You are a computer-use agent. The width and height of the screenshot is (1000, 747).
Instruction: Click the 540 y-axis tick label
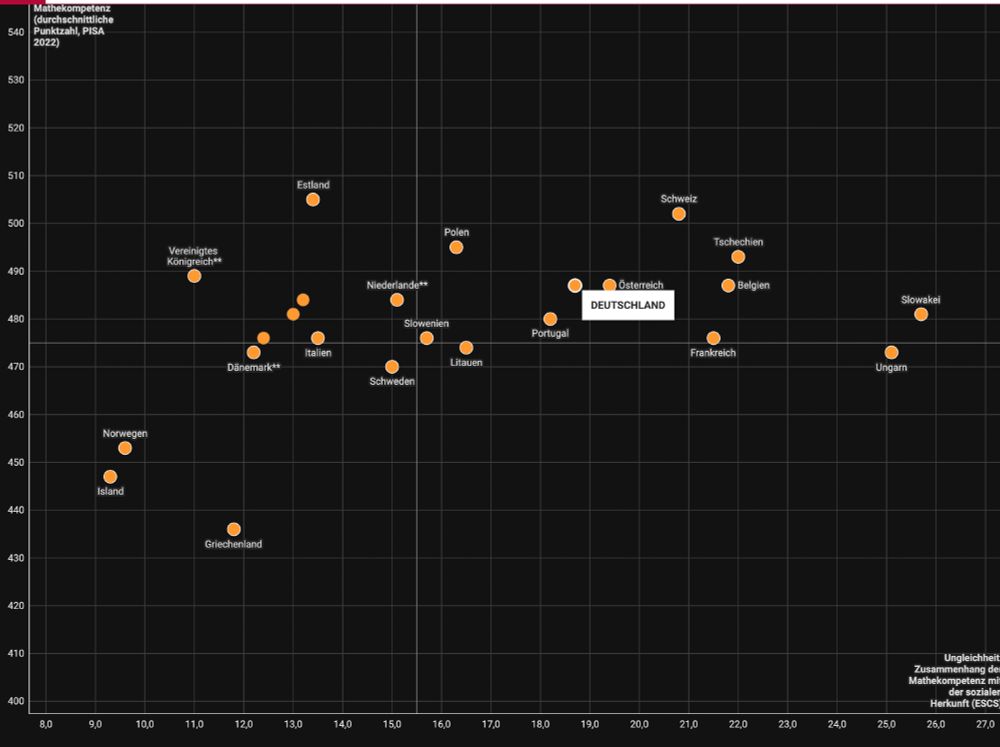click(17, 33)
